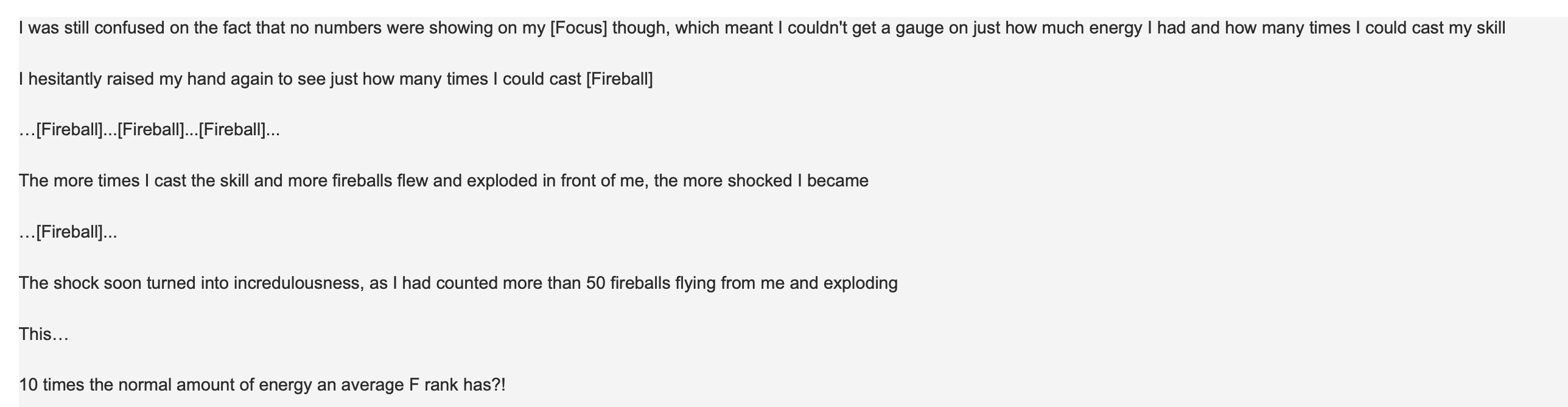Screen dimensions: 1568x407
Task: Click the word 'incredulousness' in the paragraph
Action: tap(299, 283)
